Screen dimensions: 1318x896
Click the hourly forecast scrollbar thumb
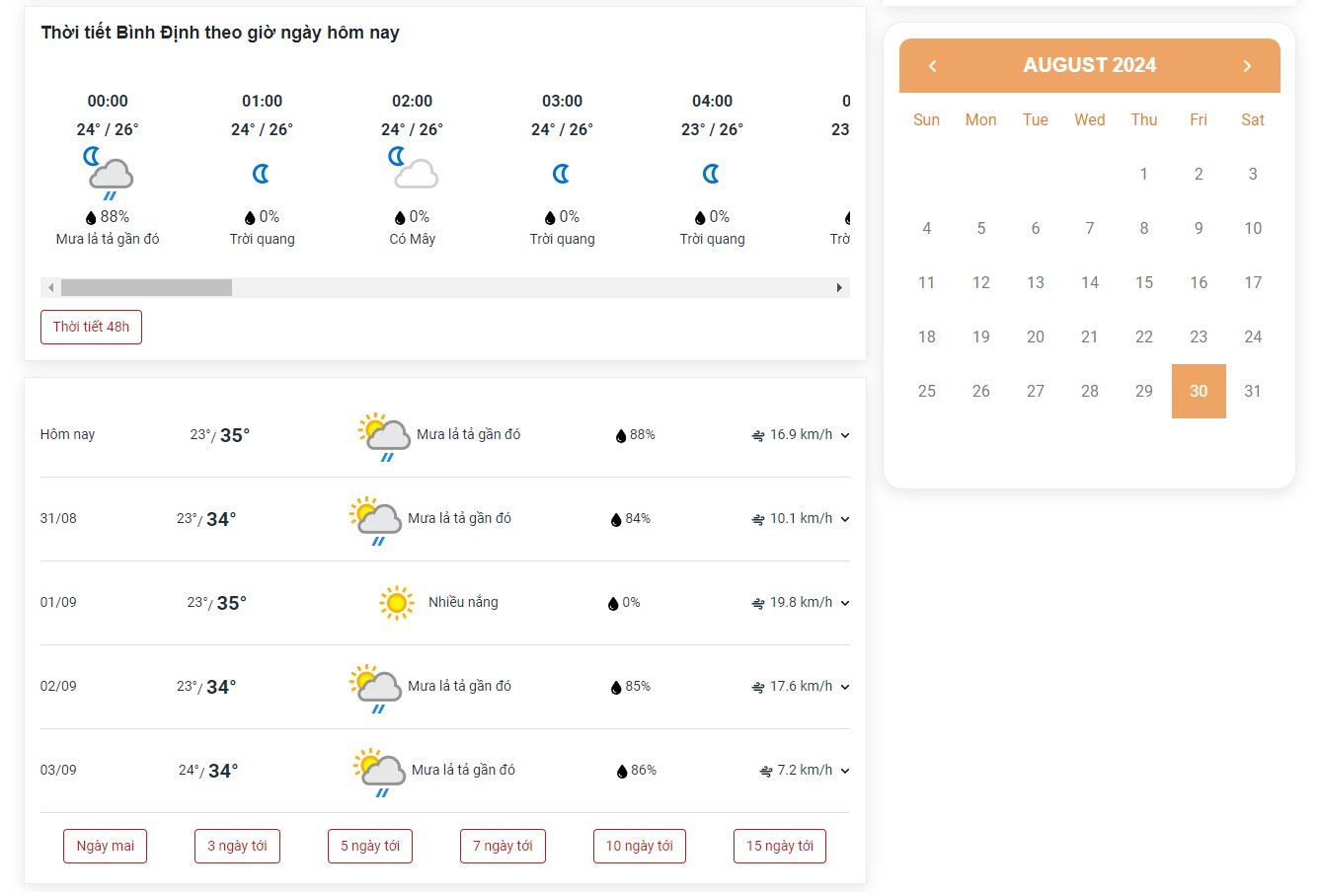(x=146, y=287)
